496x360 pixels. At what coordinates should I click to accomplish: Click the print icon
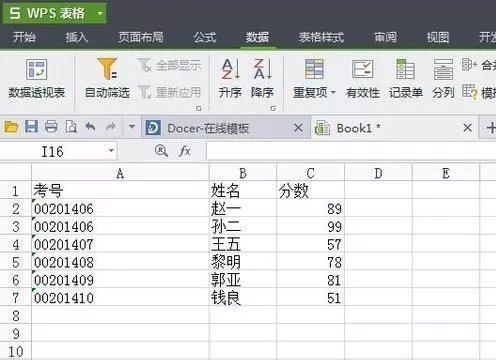51,127
